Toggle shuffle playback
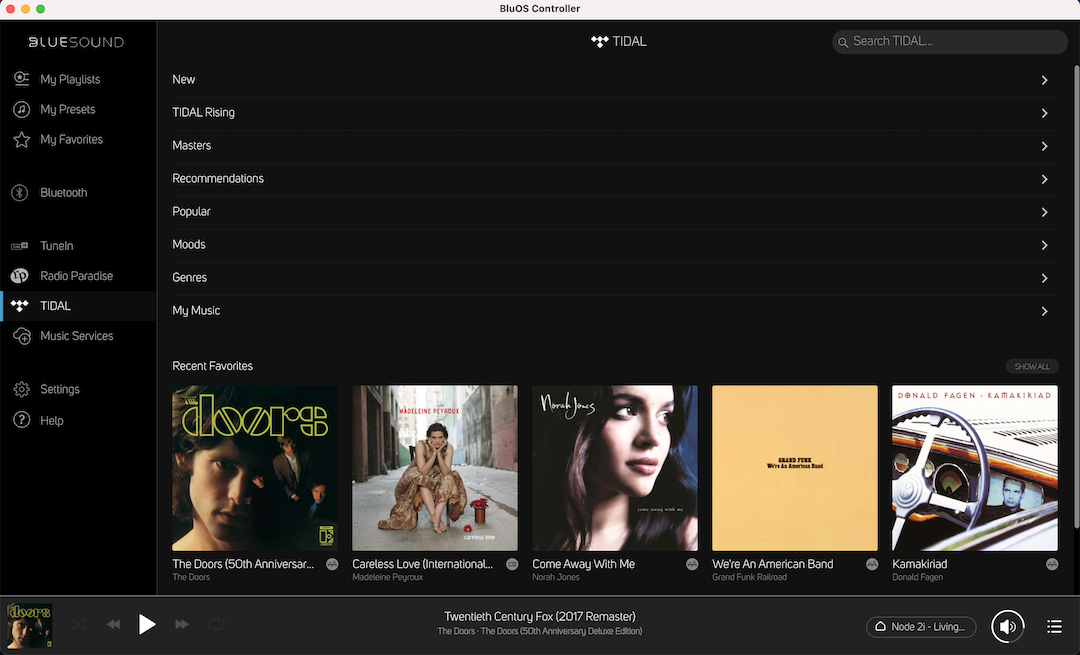The width and height of the screenshot is (1080, 655). click(79, 625)
